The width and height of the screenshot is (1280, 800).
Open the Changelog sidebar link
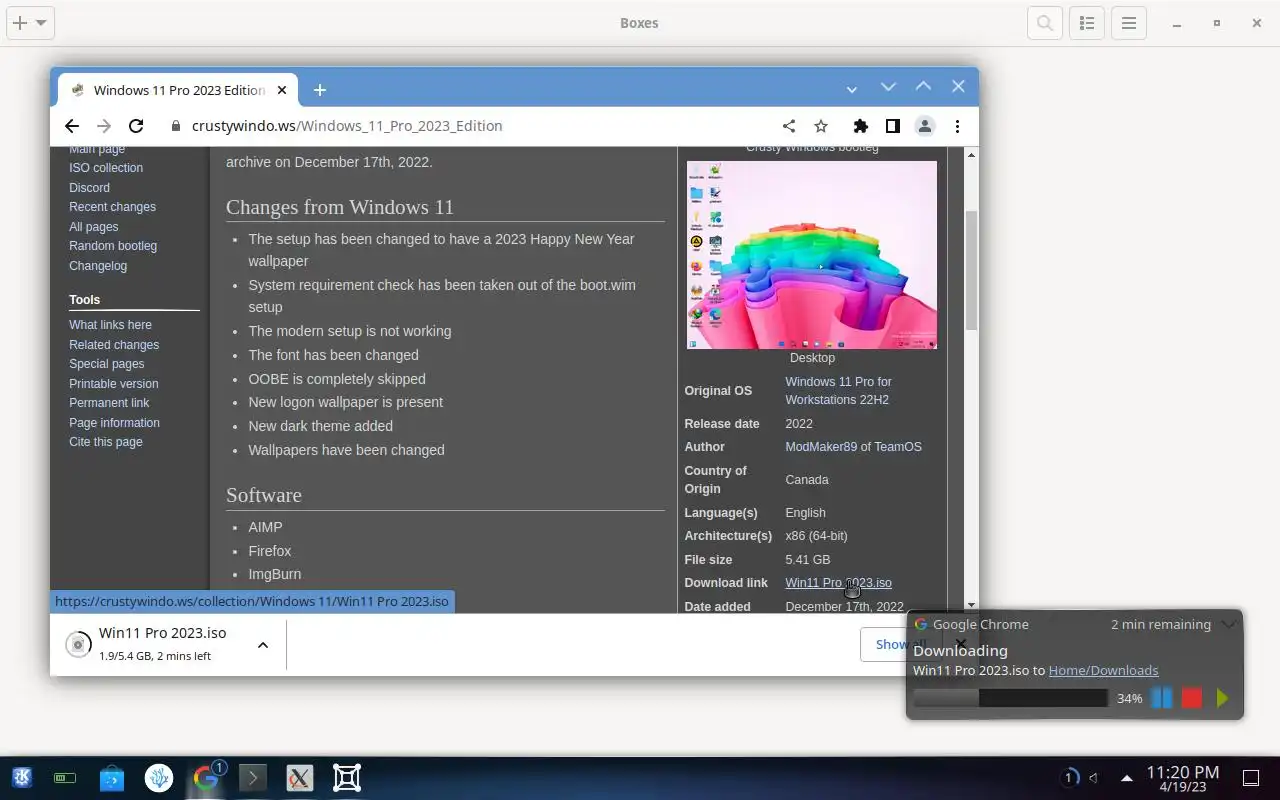[98, 266]
